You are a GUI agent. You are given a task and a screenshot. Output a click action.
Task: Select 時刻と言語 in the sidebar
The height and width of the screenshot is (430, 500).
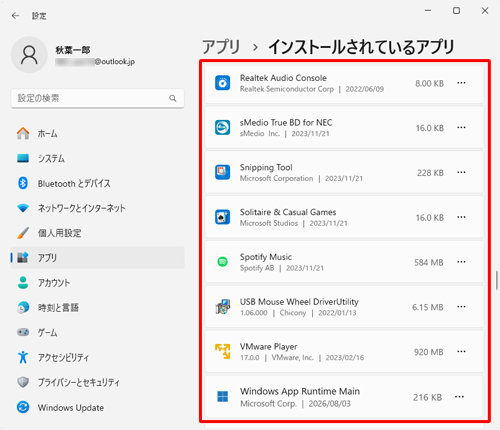[97, 307]
